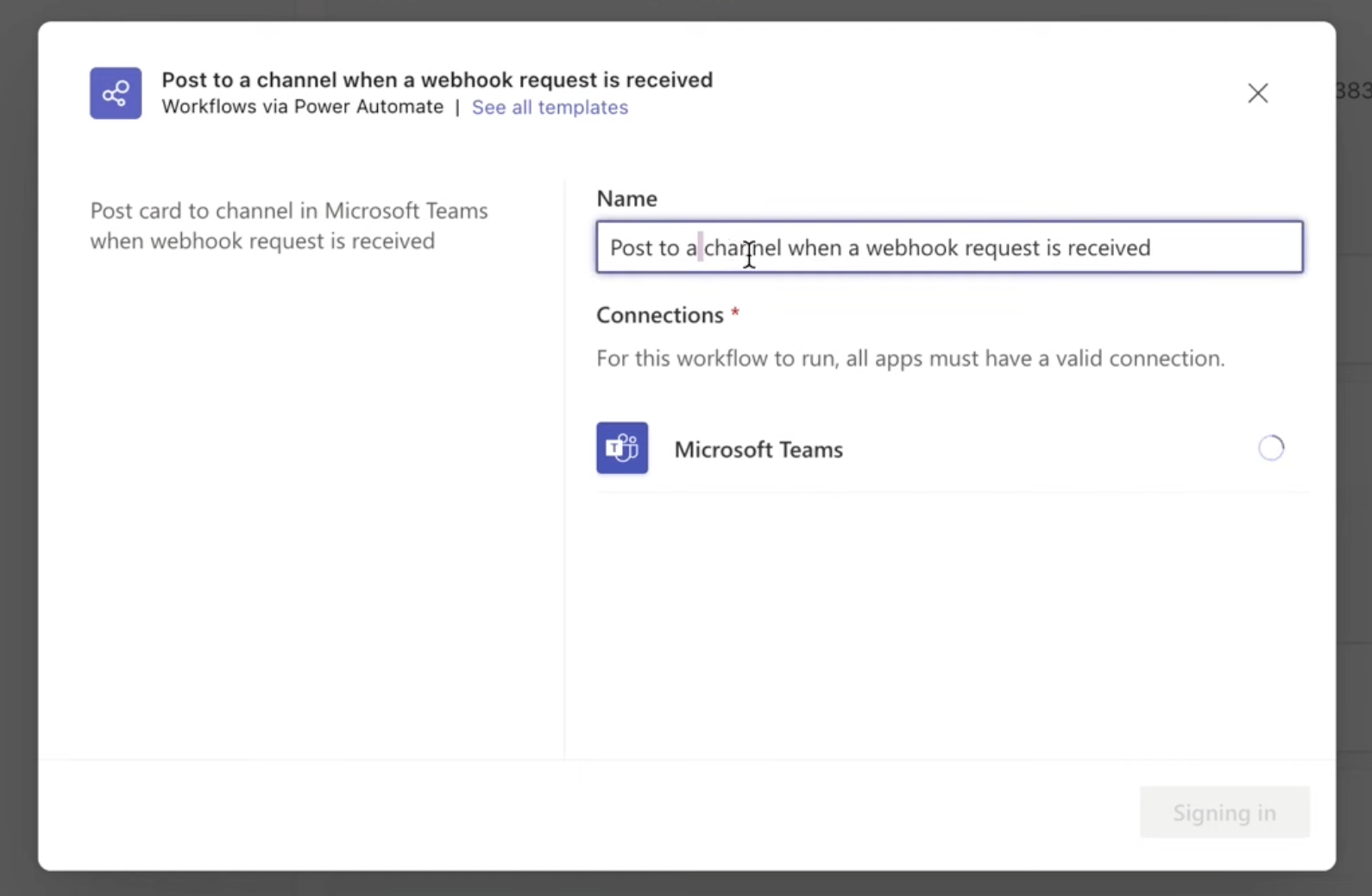Click the red required asterisk
This screenshot has height=896, width=1372.
(735, 312)
